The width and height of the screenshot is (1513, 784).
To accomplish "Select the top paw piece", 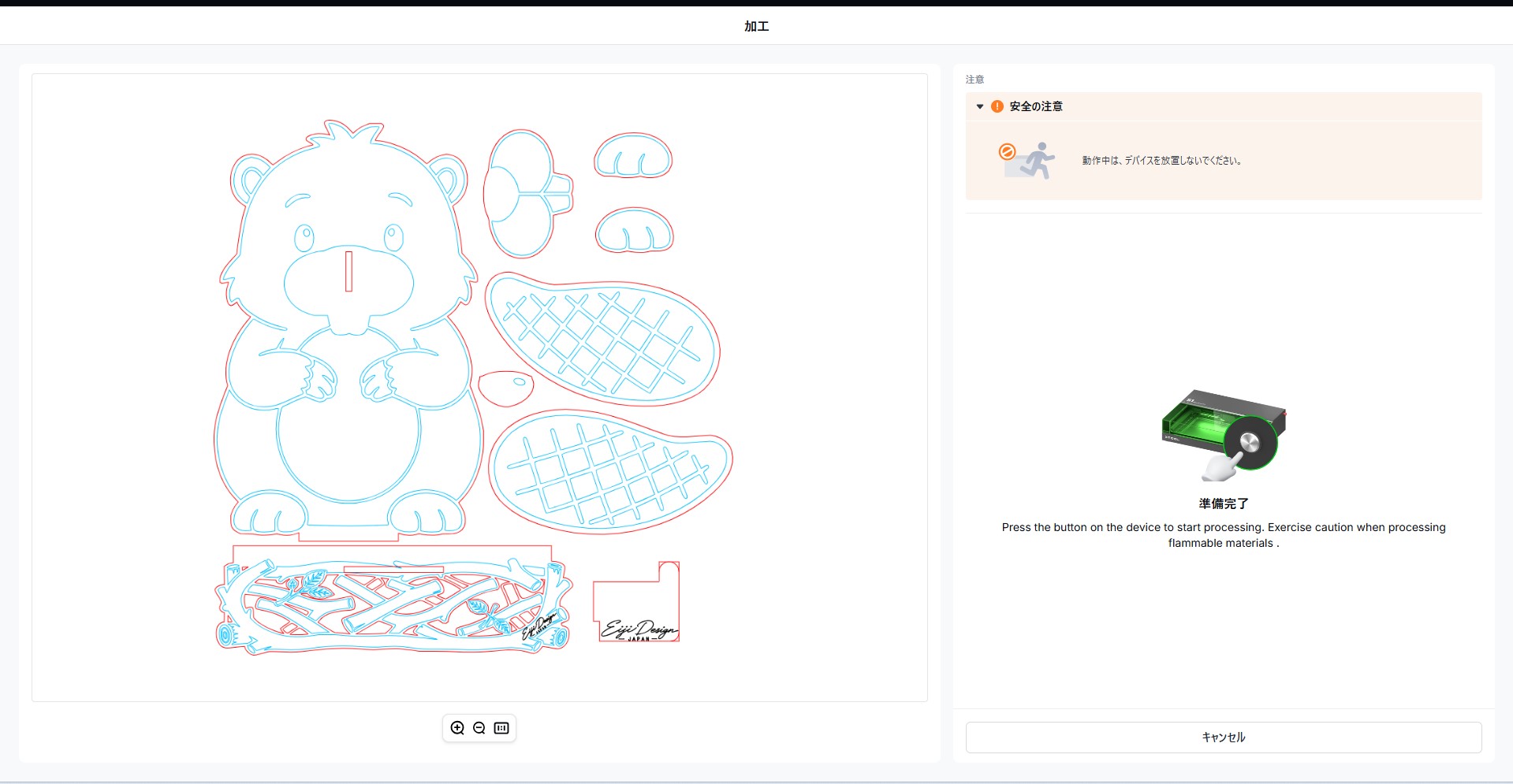I will pyautogui.click(x=633, y=155).
